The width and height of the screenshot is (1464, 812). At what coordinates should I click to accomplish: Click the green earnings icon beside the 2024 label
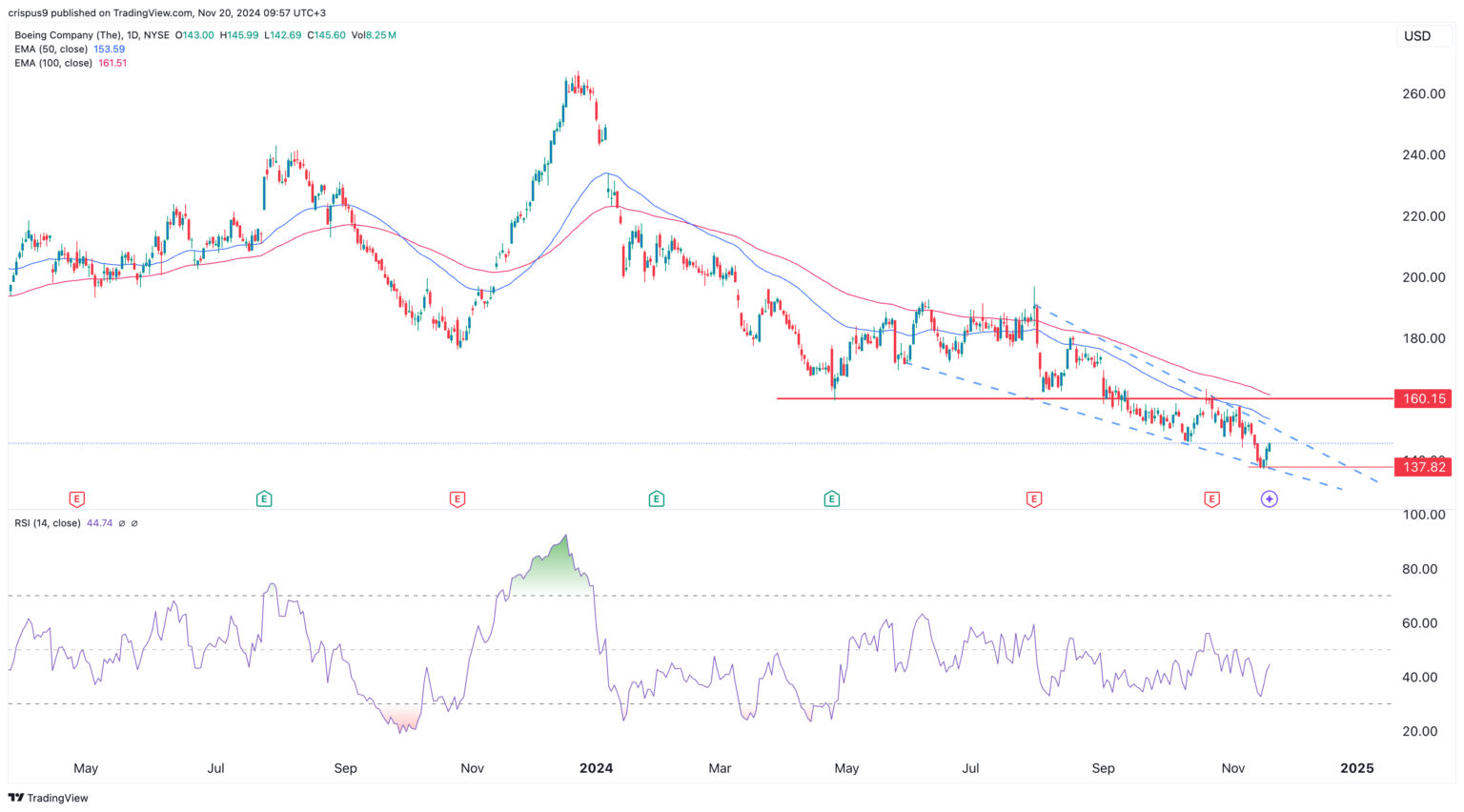click(x=656, y=498)
